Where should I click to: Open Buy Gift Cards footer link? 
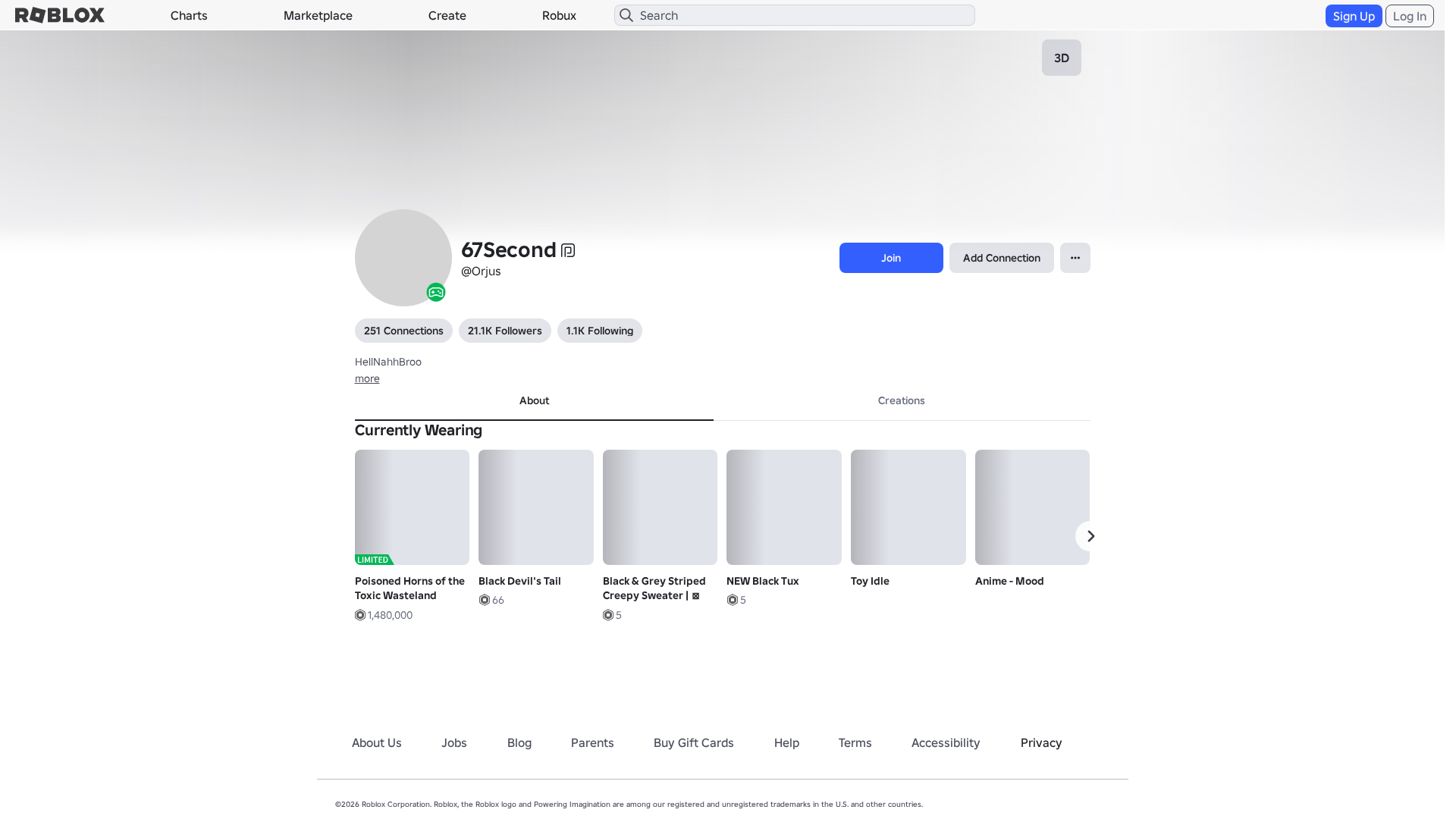[694, 742]
